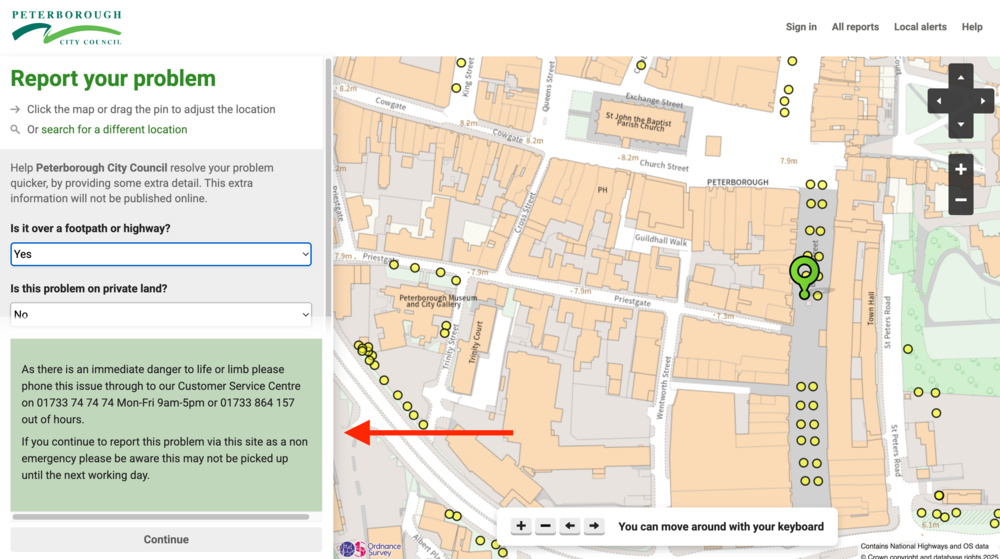Open Help in the top menu

tap(972, 27)
